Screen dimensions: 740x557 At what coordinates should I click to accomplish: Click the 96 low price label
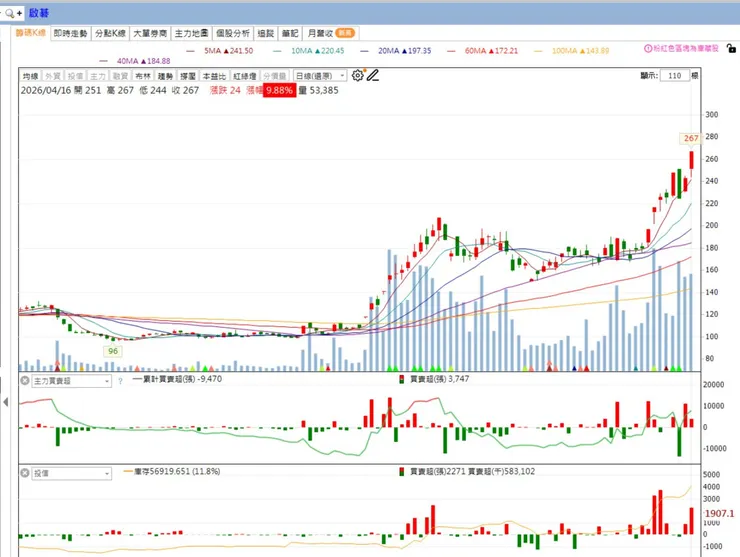pyautogui.click(x=113, y=351)
